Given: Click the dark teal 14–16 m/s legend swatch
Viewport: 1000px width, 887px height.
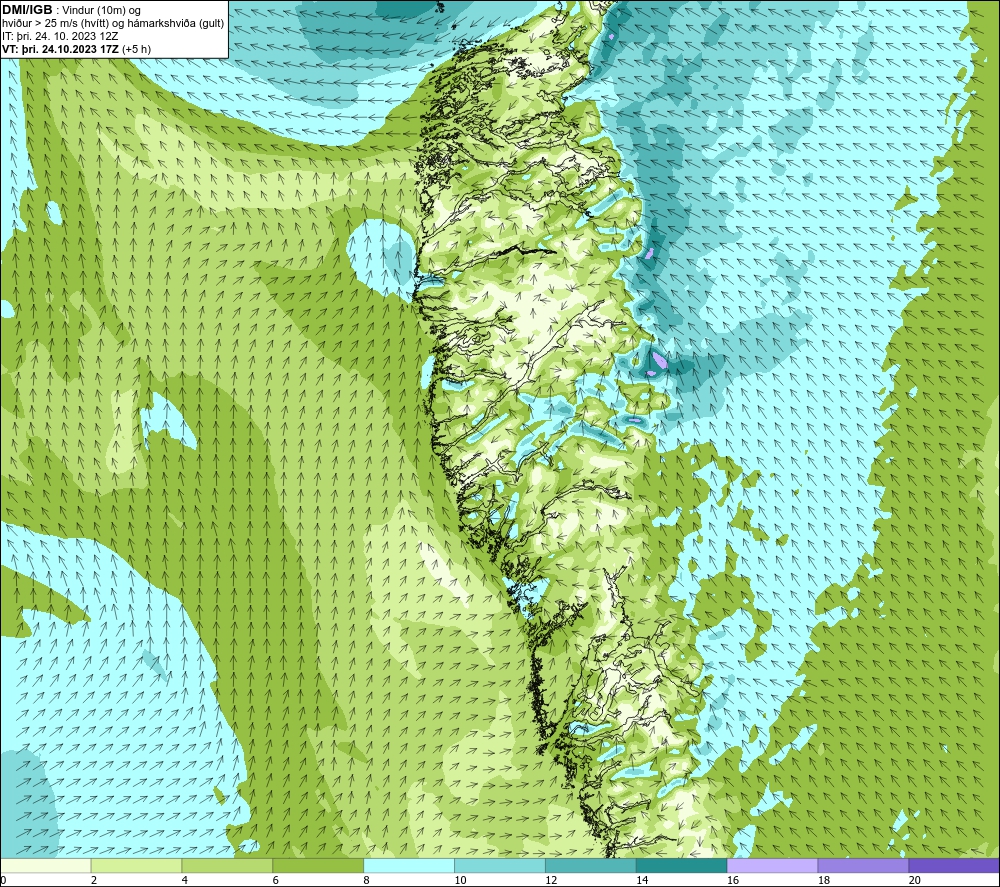Looking at the screenshot, I should tap(681, 865).
